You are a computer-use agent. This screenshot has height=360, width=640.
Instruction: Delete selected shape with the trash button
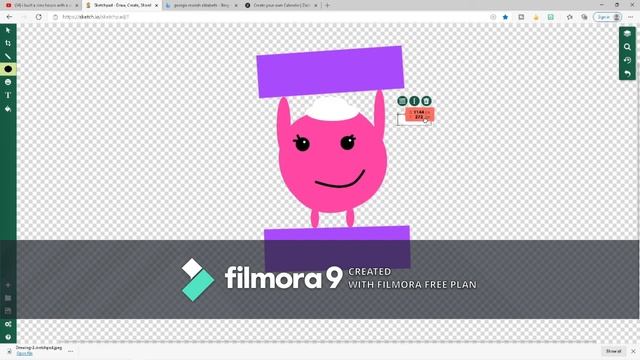426,101
